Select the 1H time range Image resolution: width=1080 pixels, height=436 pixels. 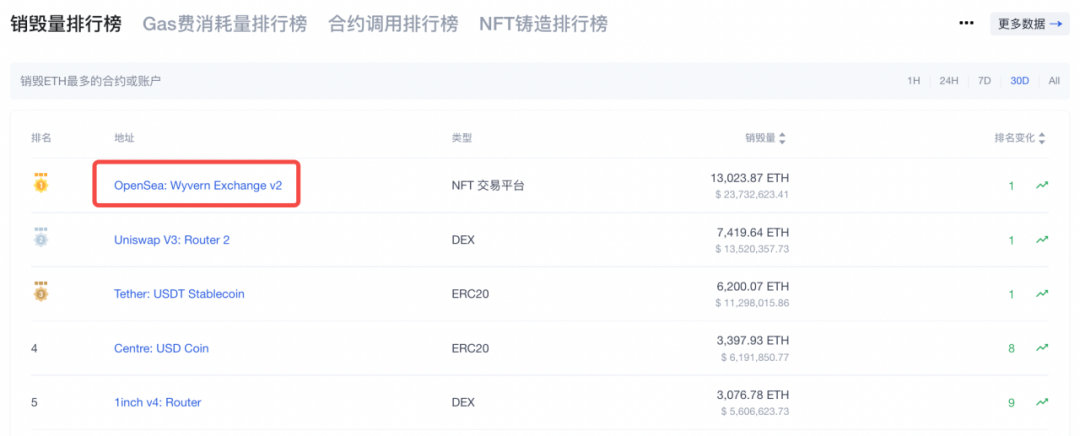[x=913, y=81]
